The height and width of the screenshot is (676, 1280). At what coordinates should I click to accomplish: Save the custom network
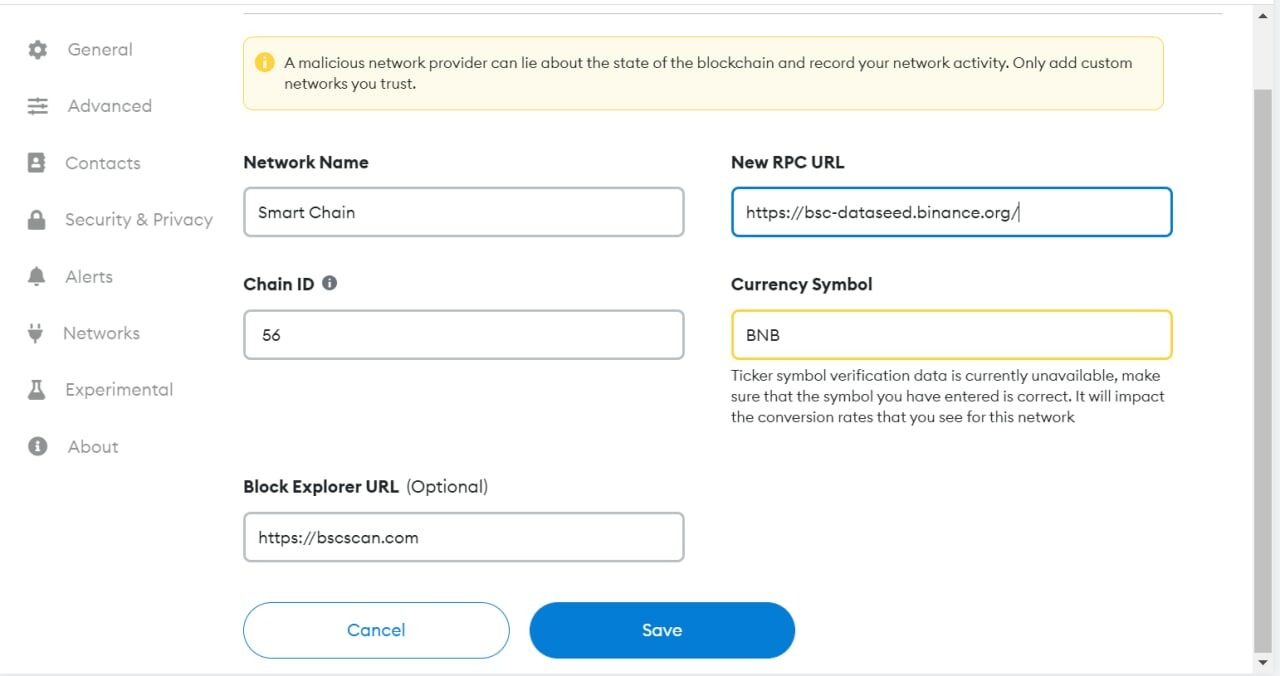(x=661, y=630)
